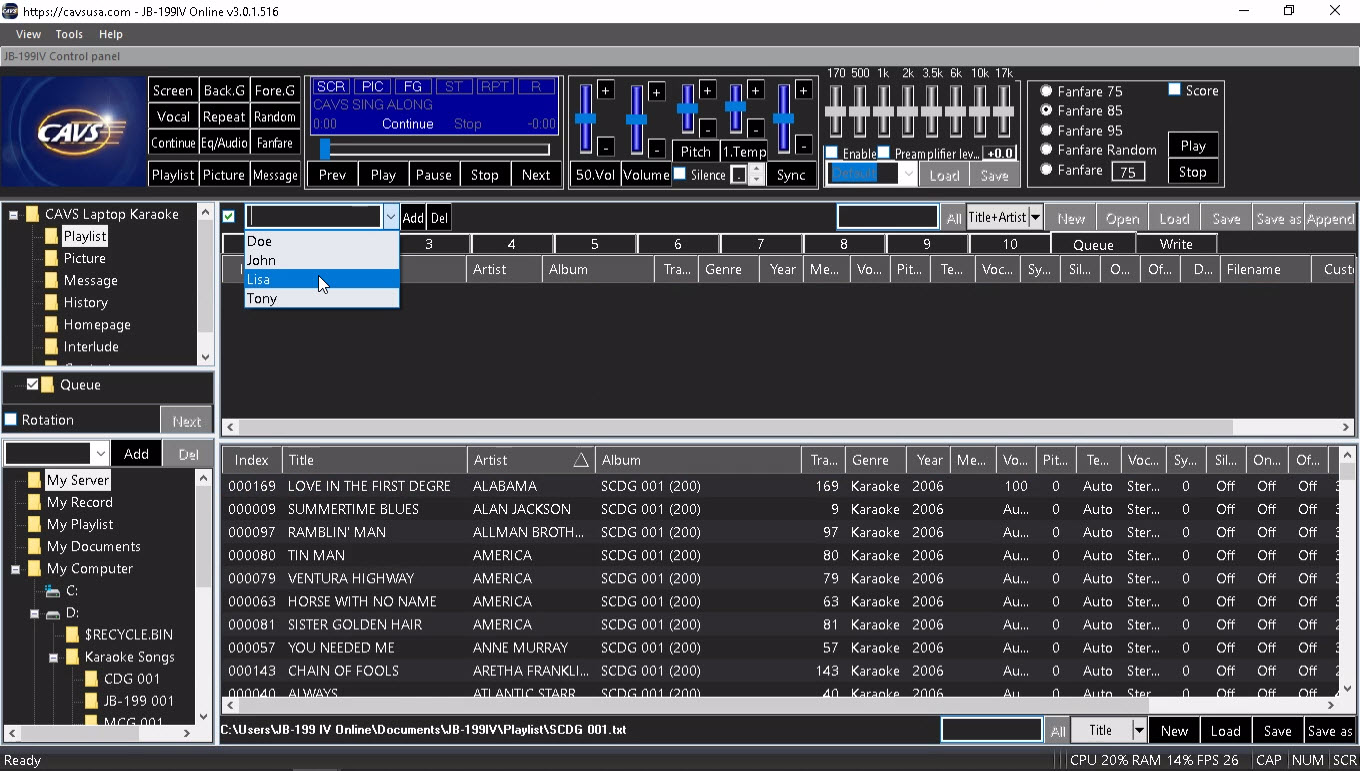Click the $RECYCLE.BIN folder icon
Screen dimensions: 1360x771
pos(72,634)
